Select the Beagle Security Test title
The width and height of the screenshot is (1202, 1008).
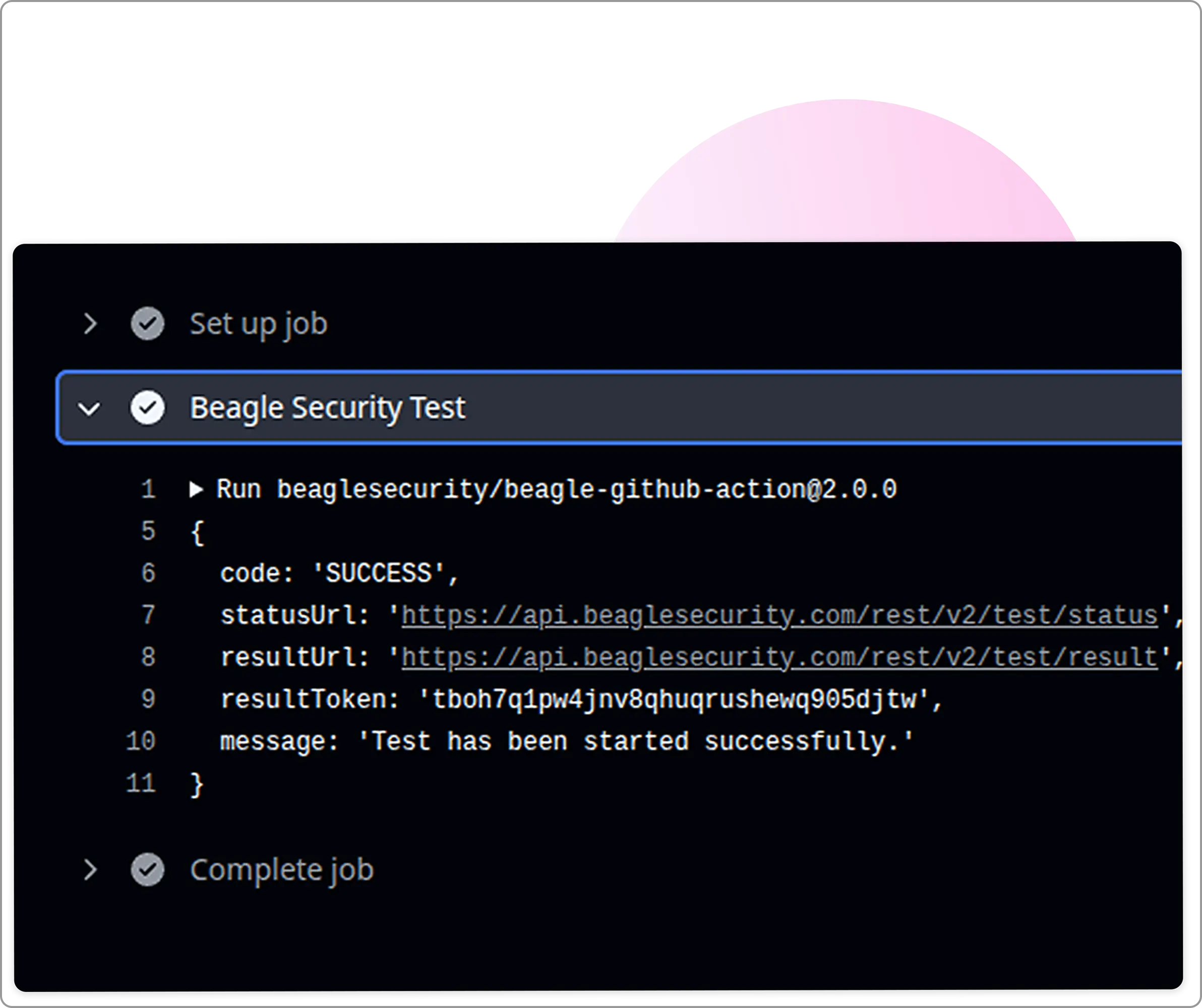coord(327,408)
